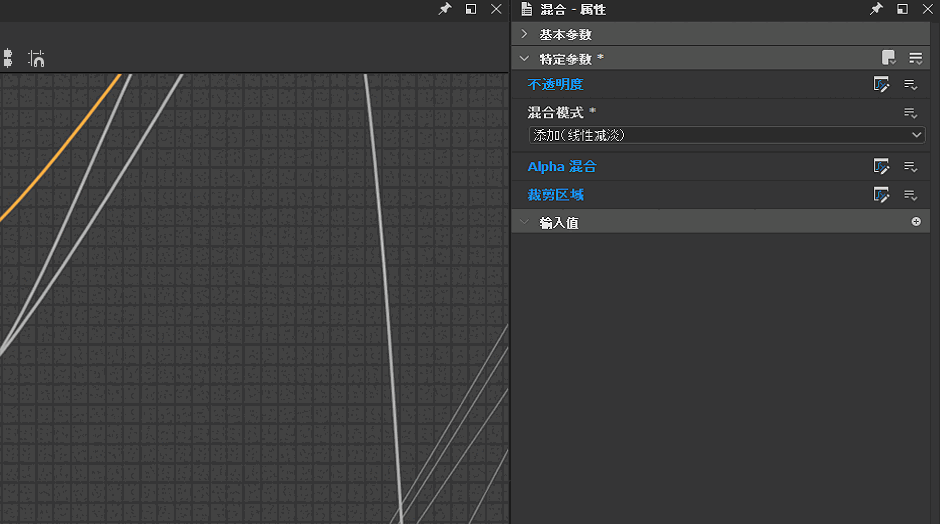Open the options menu for Alpha 混合 row
The width and height of the screenshot is (944, 524).
[911, 167]
